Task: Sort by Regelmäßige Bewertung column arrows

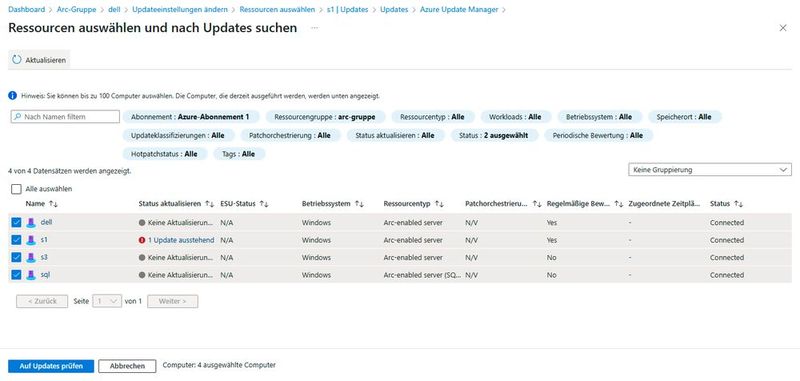Action: tap(618, 204)
